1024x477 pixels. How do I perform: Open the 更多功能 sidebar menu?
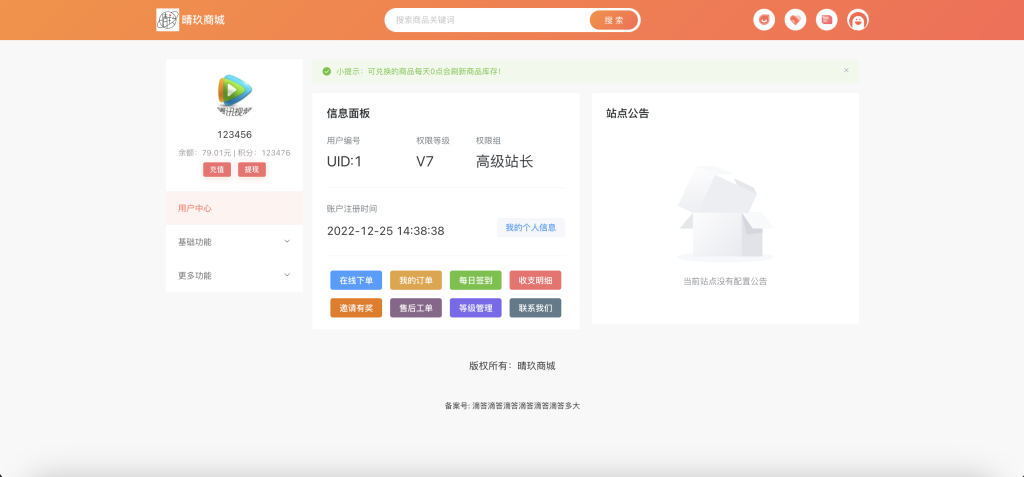[x=234, y=275]
